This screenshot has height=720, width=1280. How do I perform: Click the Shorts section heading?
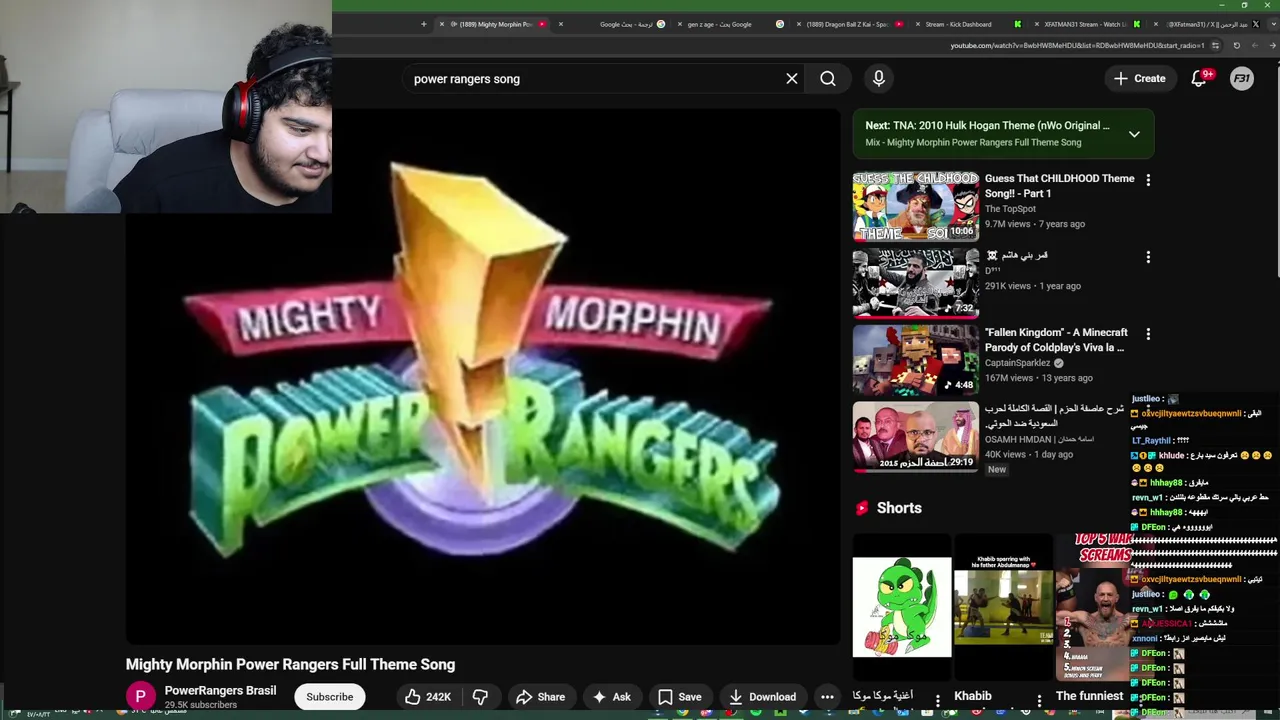[899, 508]
